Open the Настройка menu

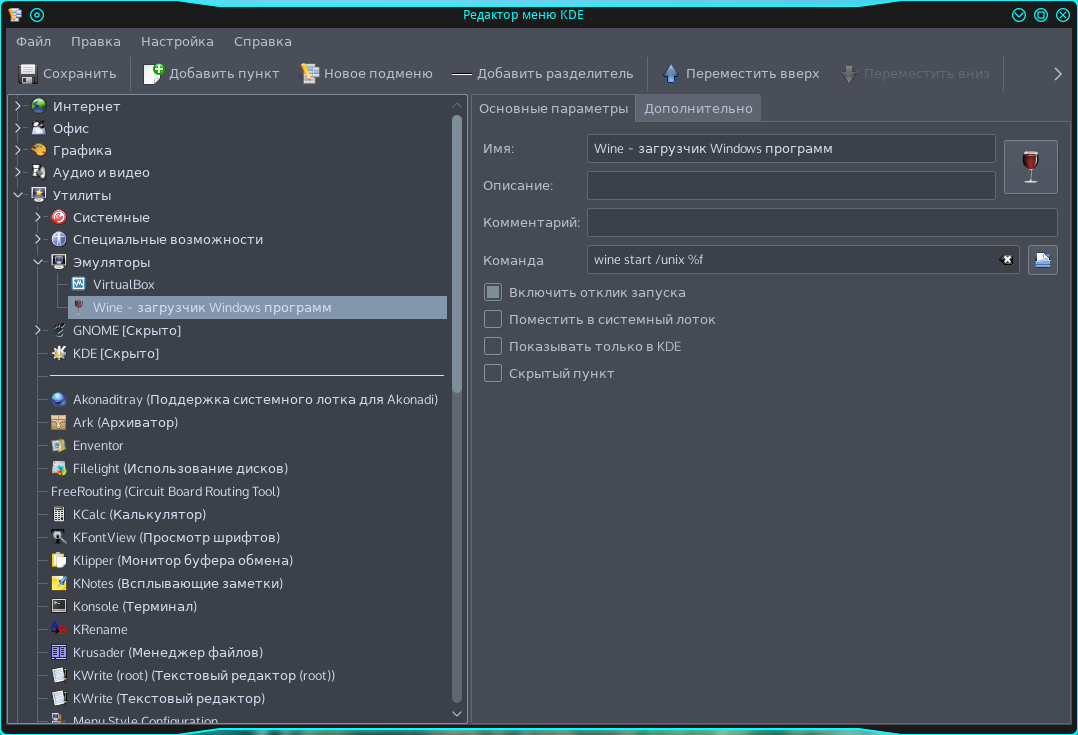pos(177,41)
